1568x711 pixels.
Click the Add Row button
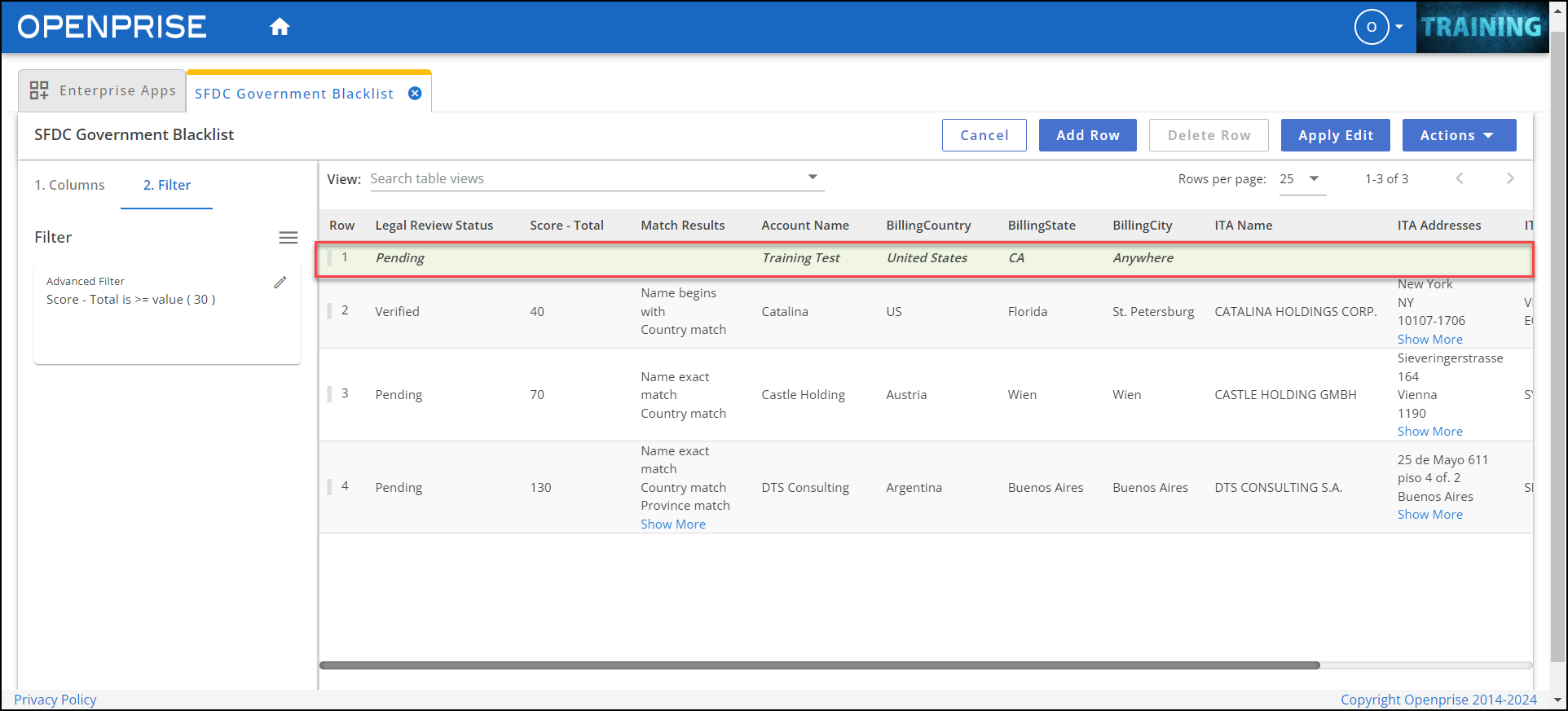click(1087, 135)
